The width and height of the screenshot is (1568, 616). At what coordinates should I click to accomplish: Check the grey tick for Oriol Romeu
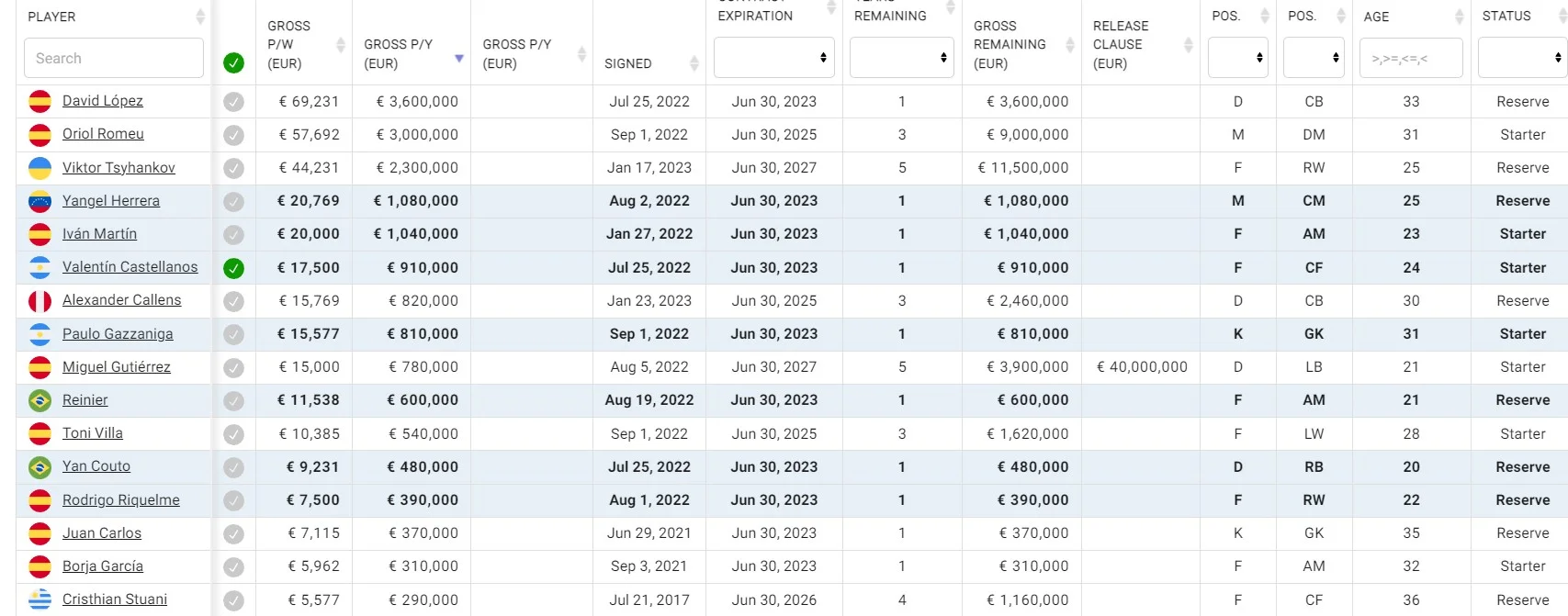(233, 135)
